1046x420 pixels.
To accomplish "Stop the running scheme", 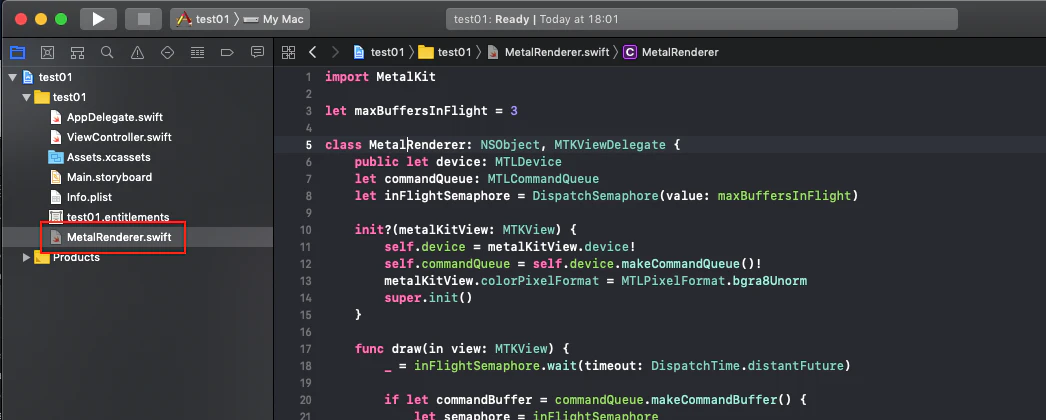I will (x=143, y=19).
